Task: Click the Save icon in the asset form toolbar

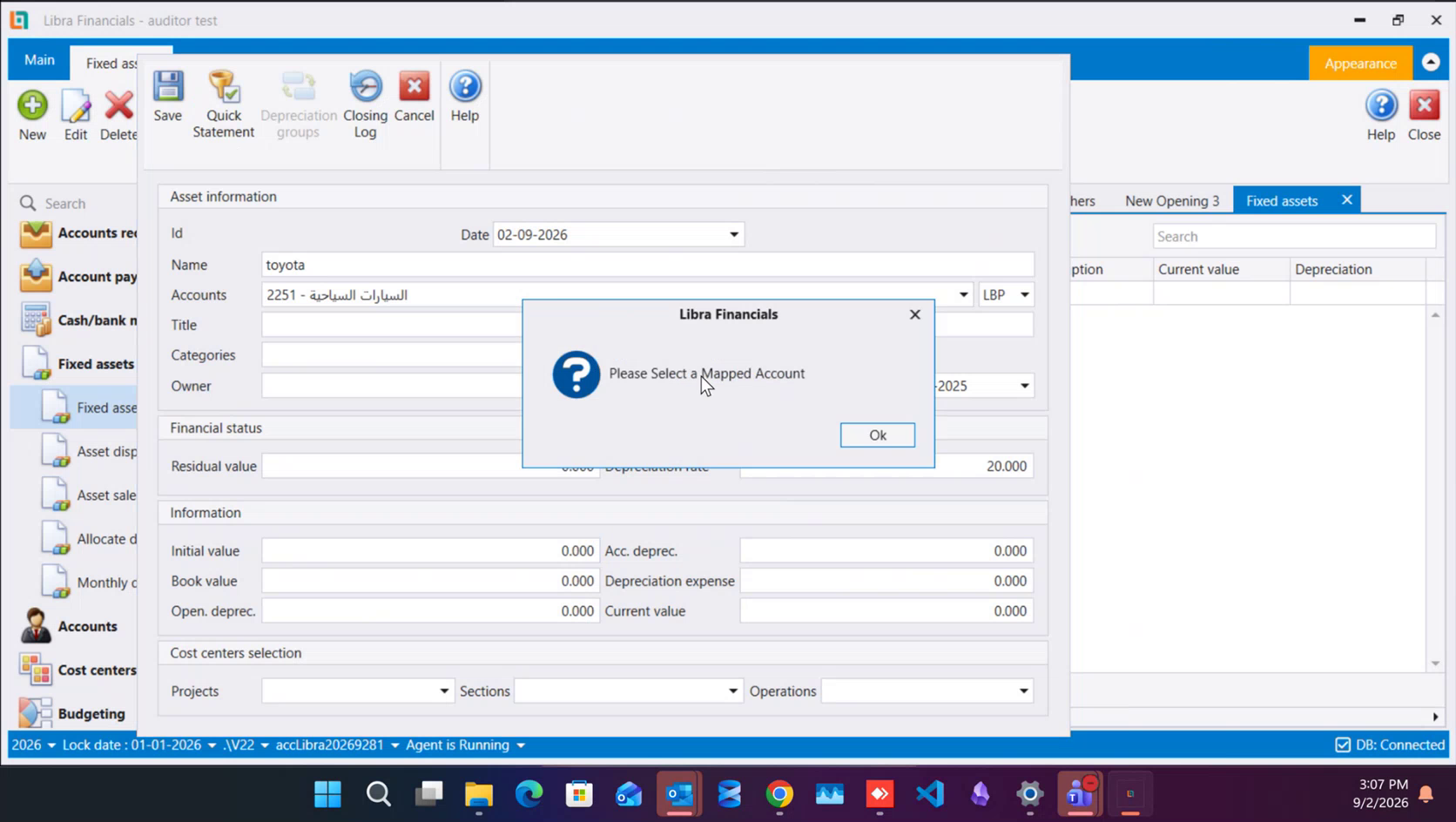Action: (x=168, y=96)
